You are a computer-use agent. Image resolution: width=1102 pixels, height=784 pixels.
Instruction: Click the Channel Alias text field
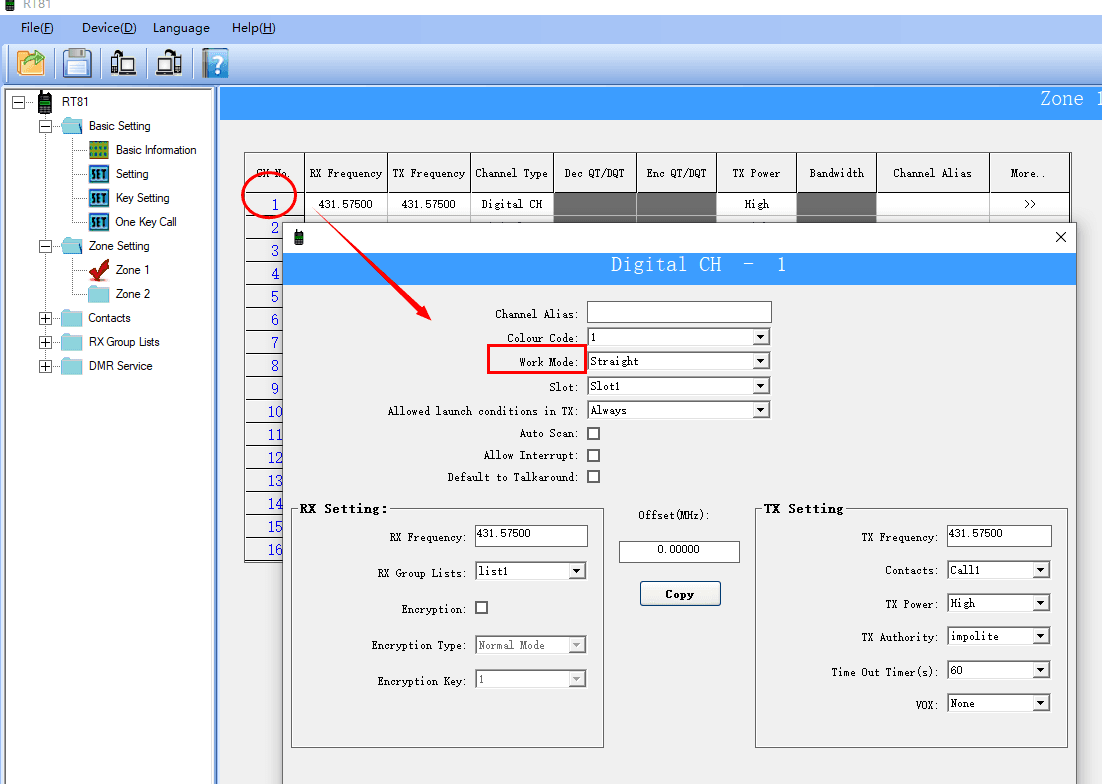point(679,313)
